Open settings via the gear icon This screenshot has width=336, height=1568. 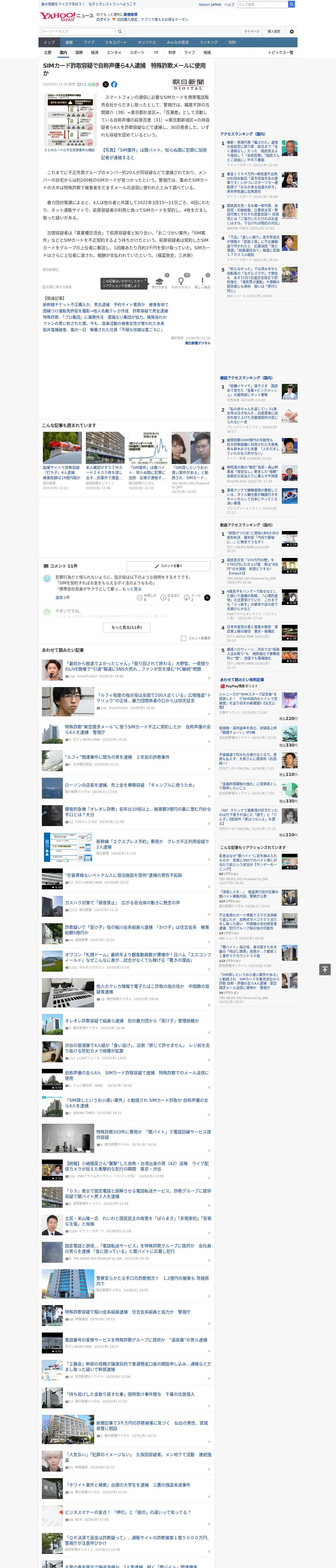[292, 31]
